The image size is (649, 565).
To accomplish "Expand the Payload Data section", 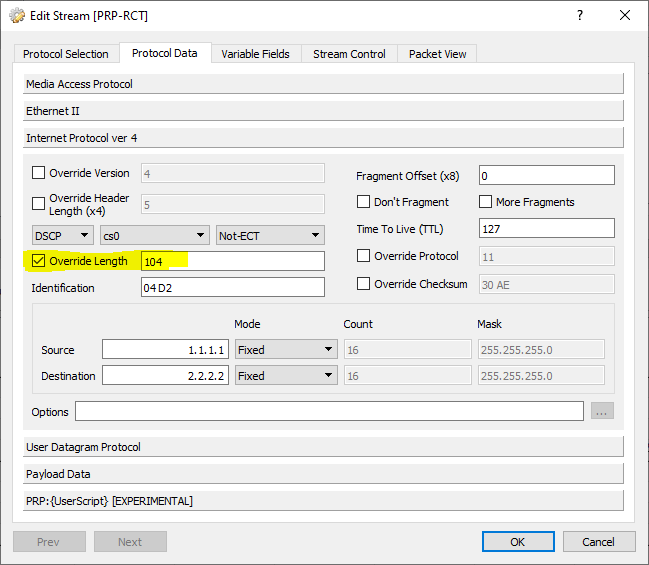I will 323,474.
